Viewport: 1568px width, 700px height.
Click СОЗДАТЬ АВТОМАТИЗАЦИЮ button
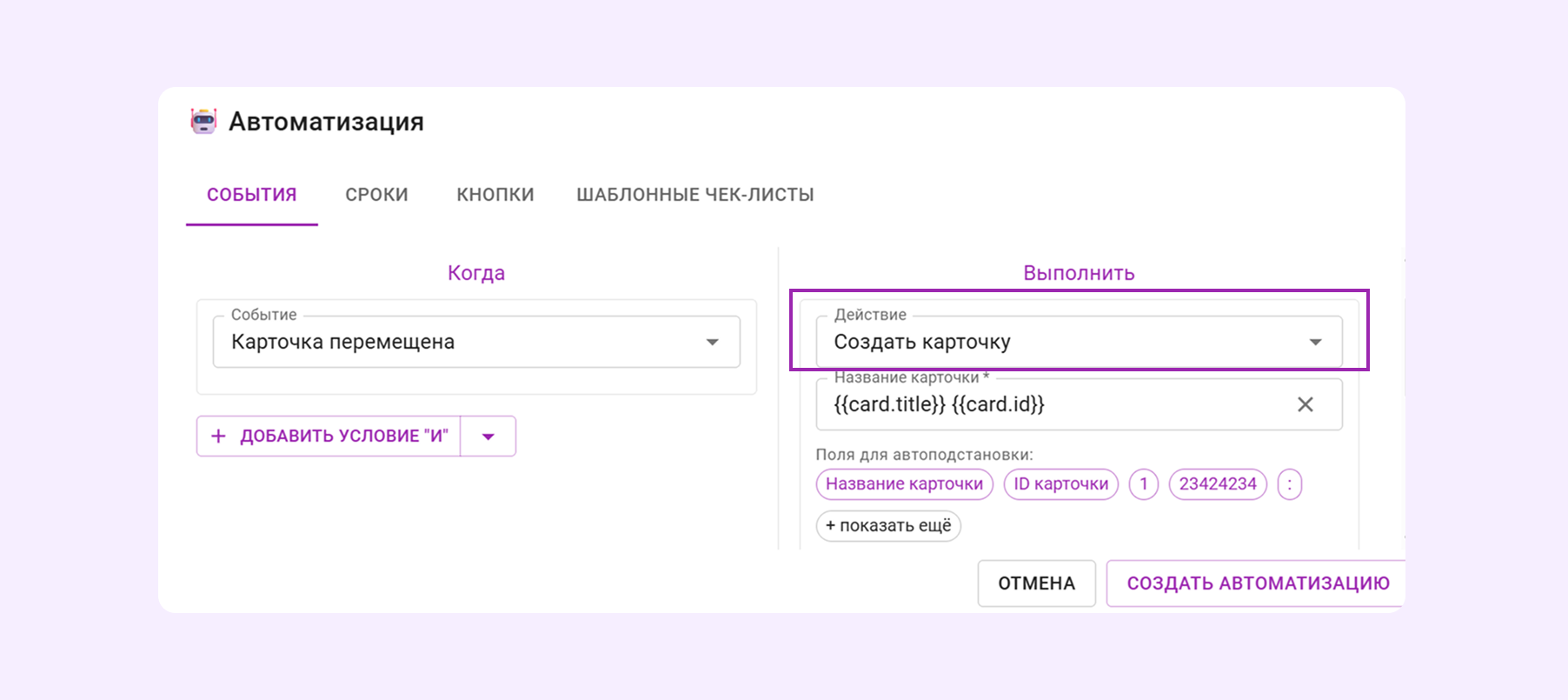[x=1257, y=583]
